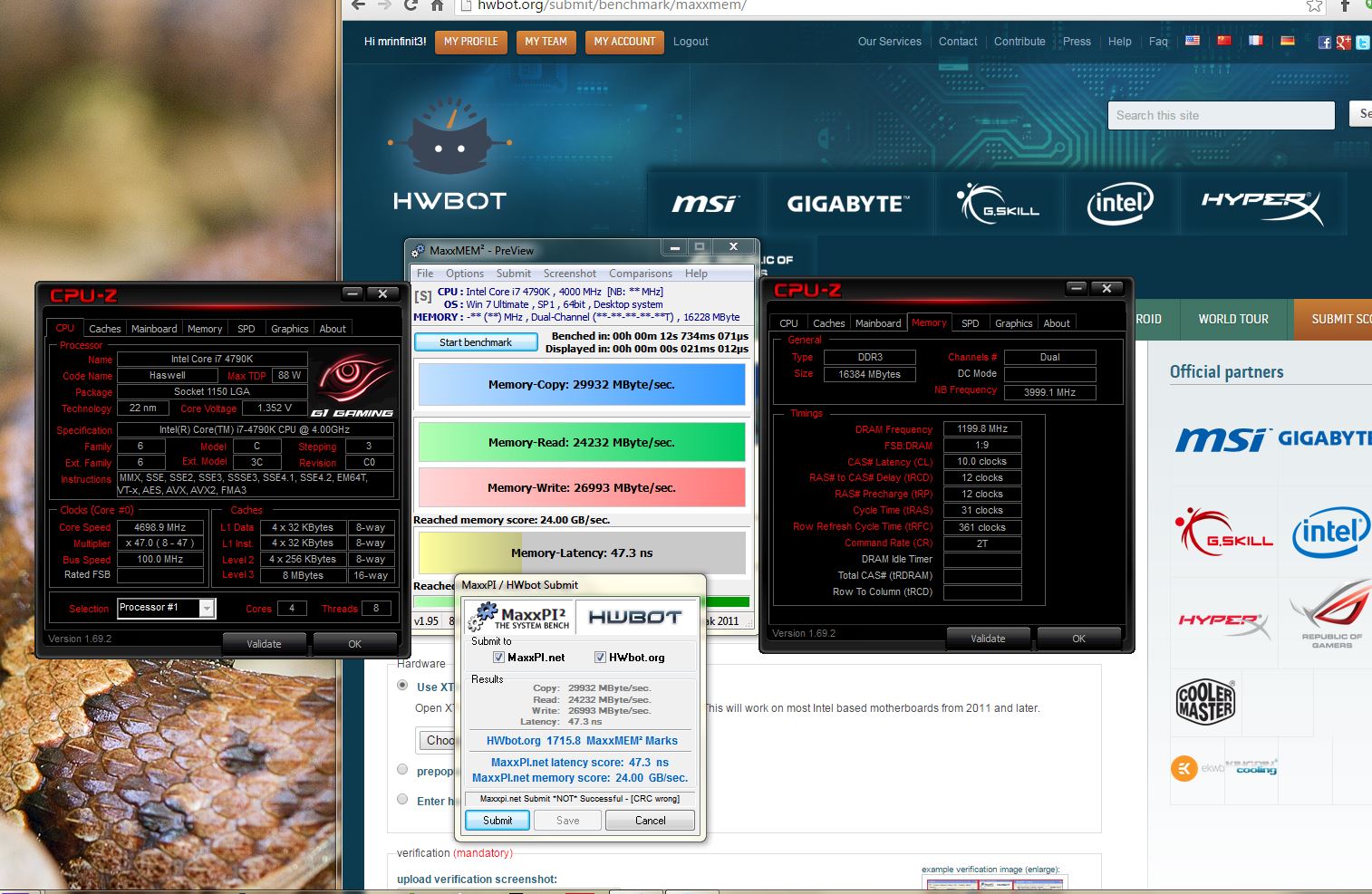Open the WORLD TOUR navigation tab
This screenshot has width=1372, height=894.
point(1233,319)
